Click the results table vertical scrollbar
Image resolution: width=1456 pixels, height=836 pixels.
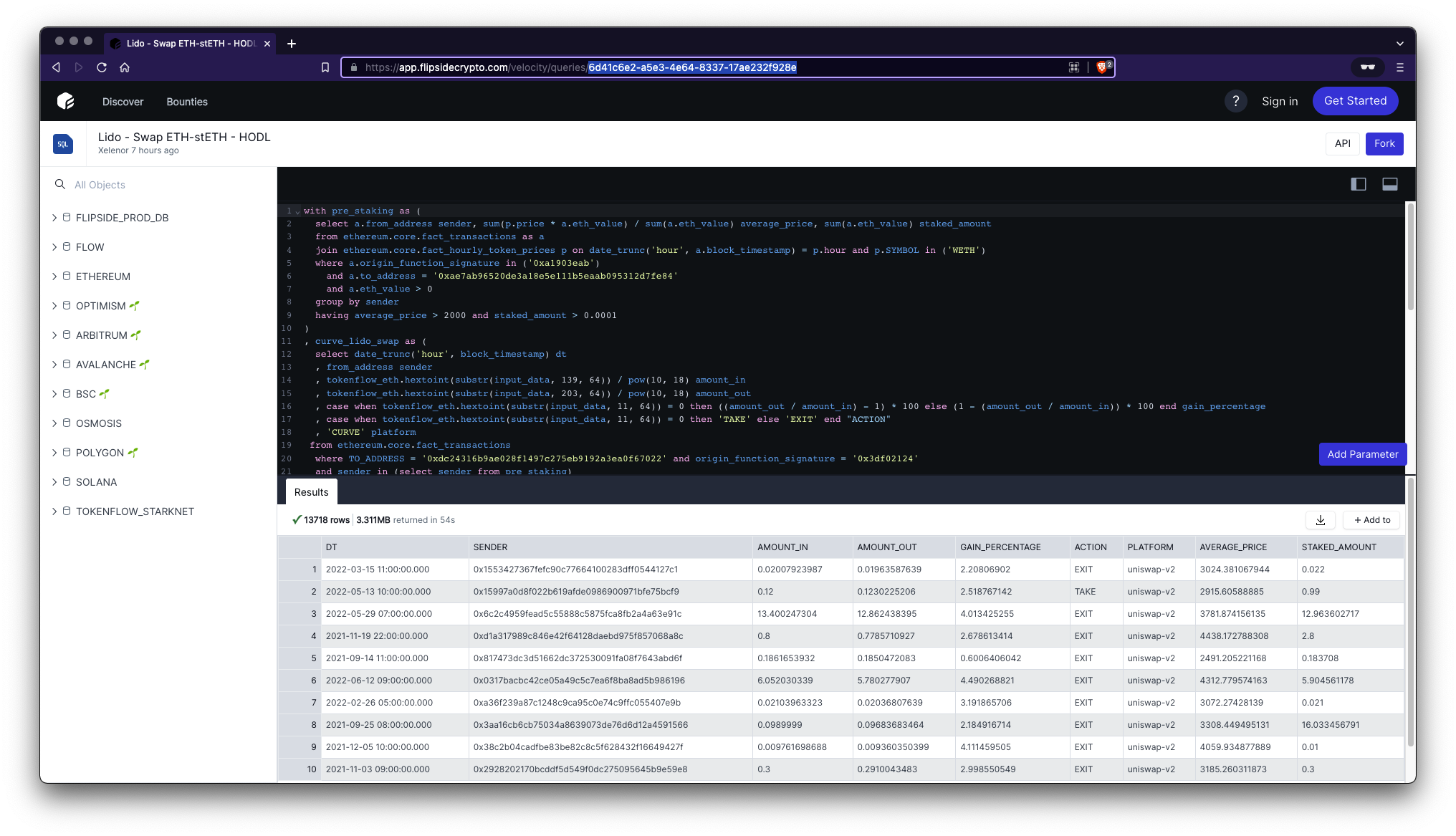click(x=1410, y=612)
